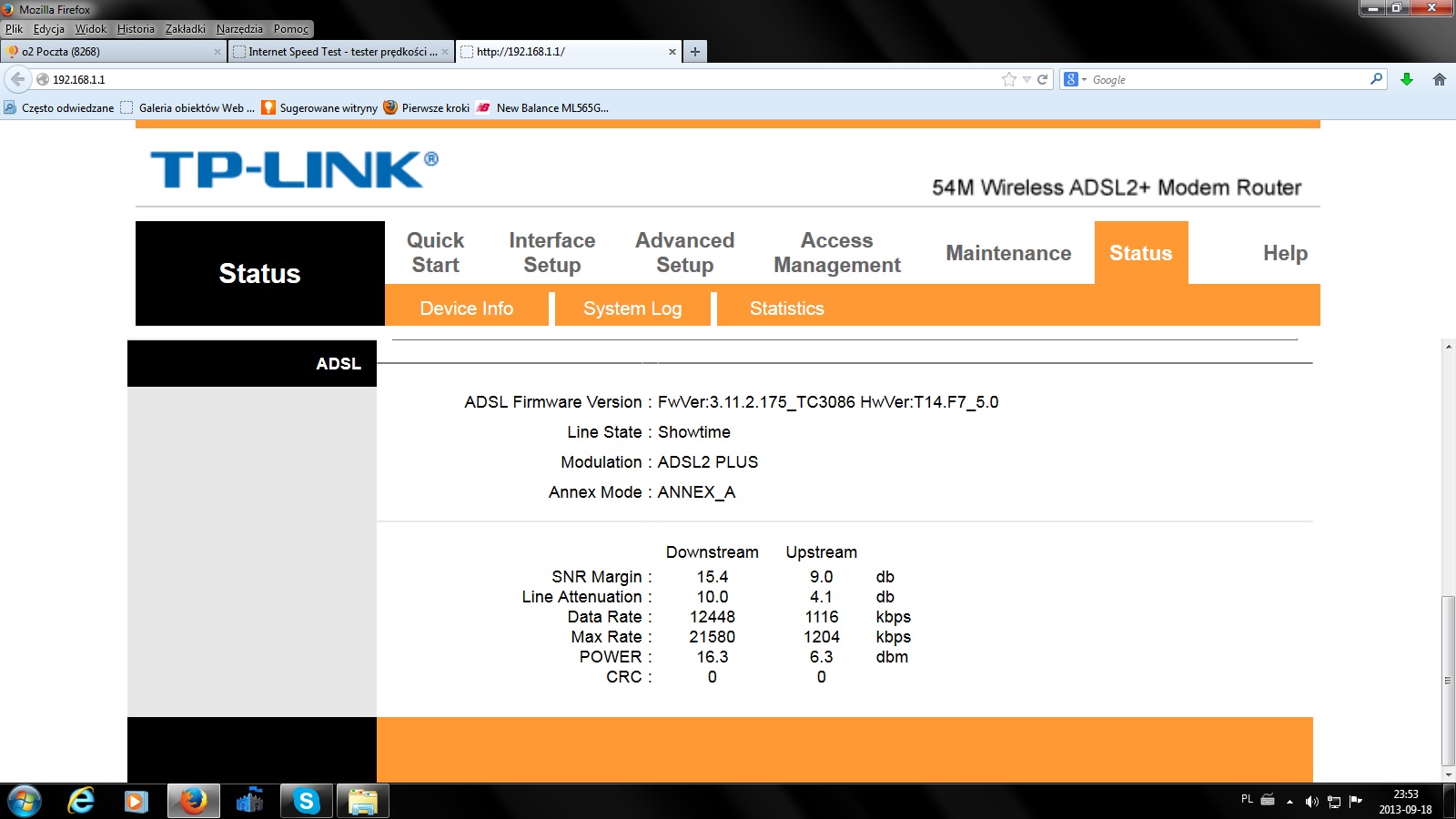Go to the Firefox home page icon
Image resolution: width=1456 pixels, height=819 pixels.
tap(1439, 79)
